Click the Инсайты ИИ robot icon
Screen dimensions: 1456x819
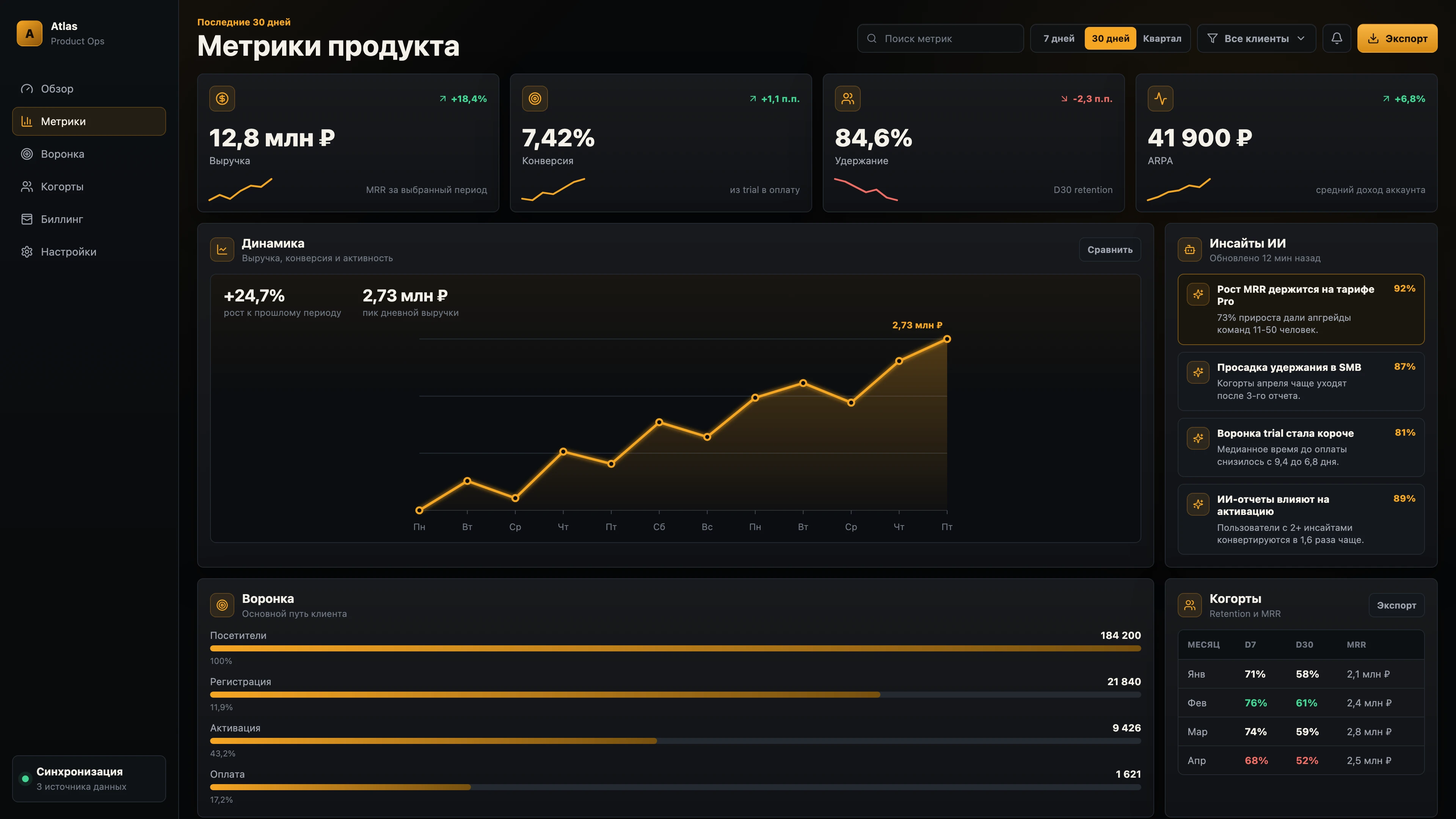pos(1190,249)
